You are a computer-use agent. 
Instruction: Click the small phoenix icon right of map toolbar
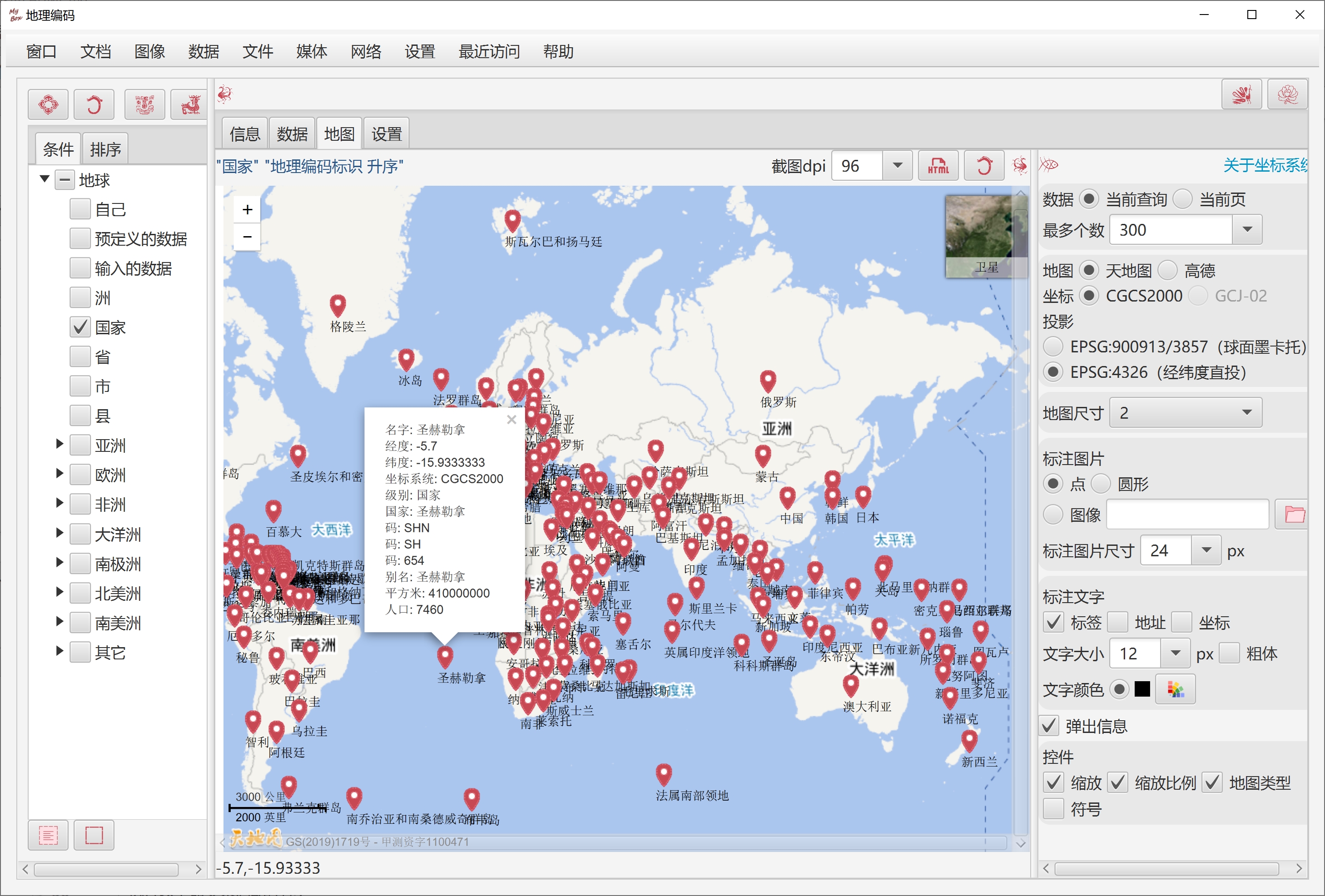point(1019,166)
